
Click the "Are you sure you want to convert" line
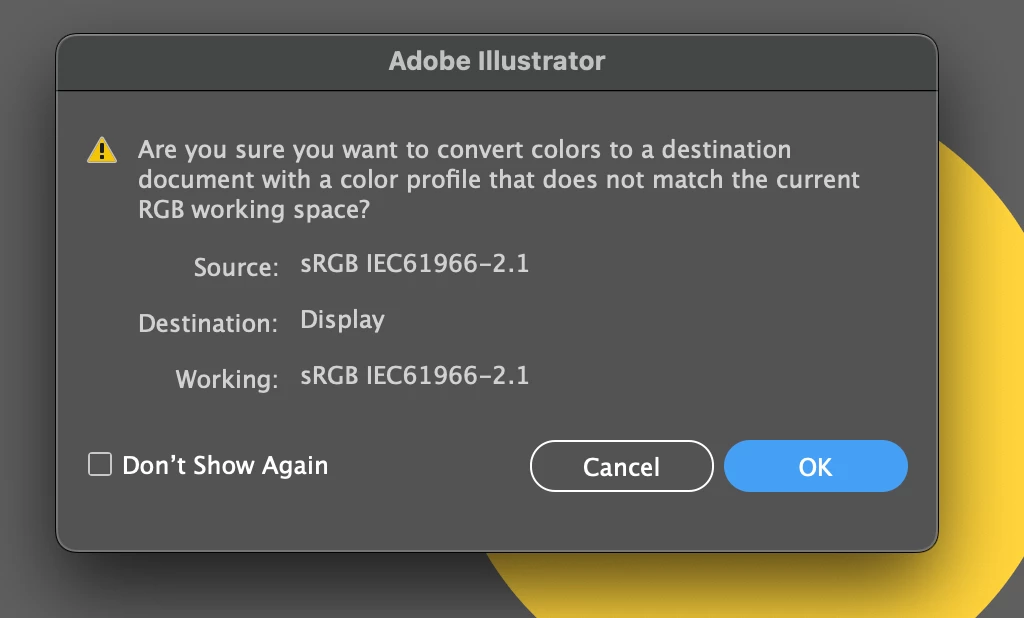(x=464, y=151)
